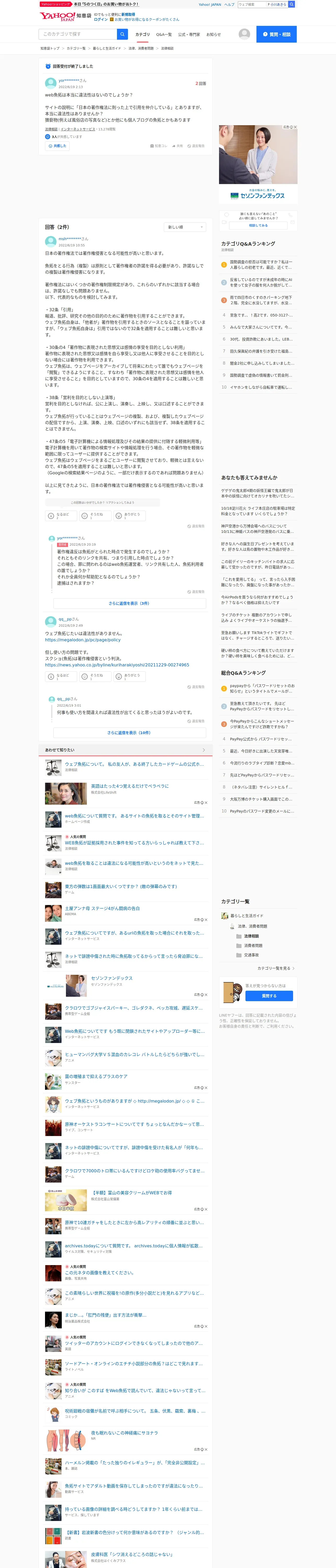Open the 公式・専門家 tab

[189, 35]
